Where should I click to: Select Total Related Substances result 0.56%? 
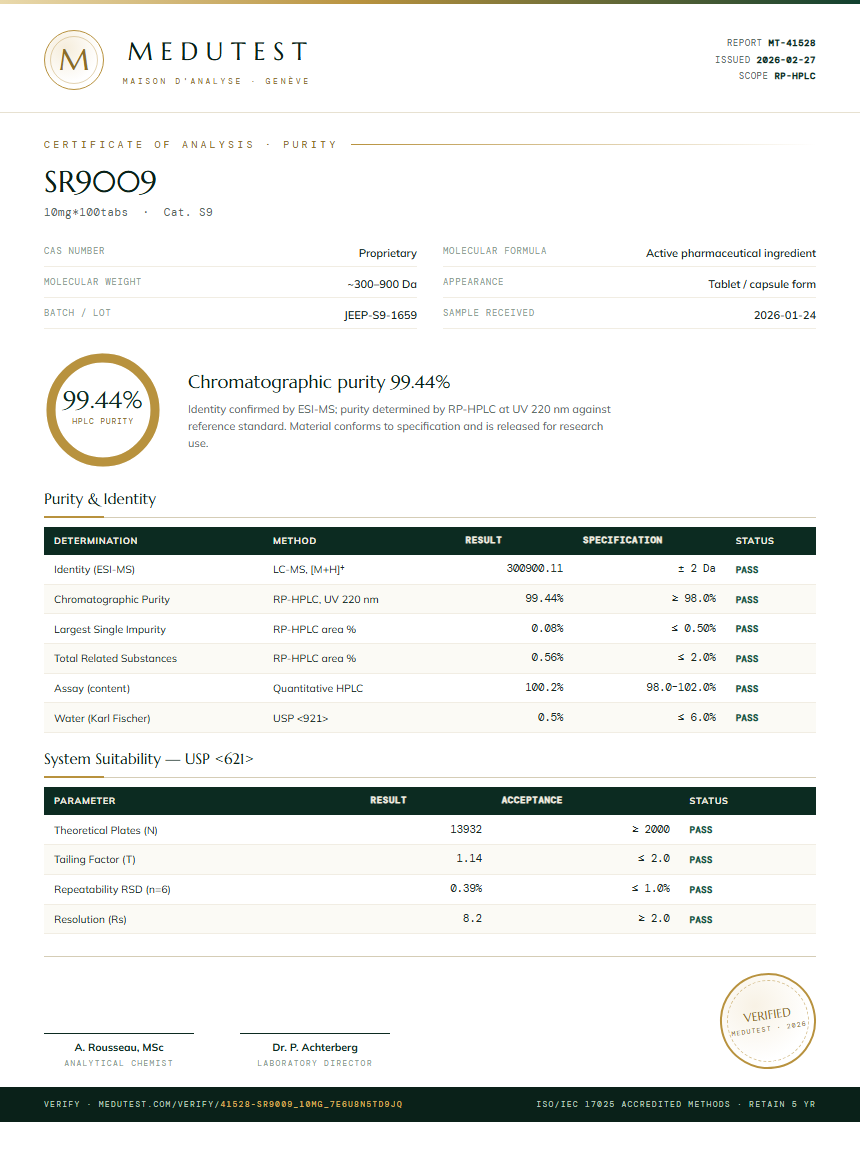pos(547,658)
